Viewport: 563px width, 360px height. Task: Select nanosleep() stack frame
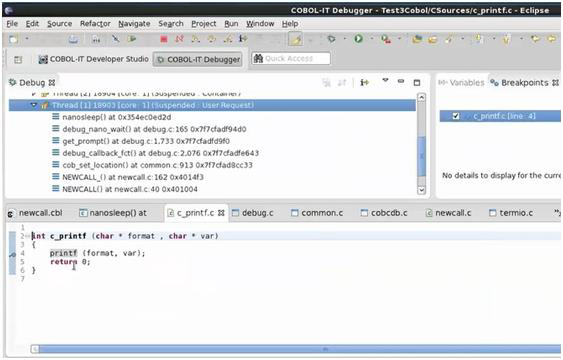[x=117, y=117]
